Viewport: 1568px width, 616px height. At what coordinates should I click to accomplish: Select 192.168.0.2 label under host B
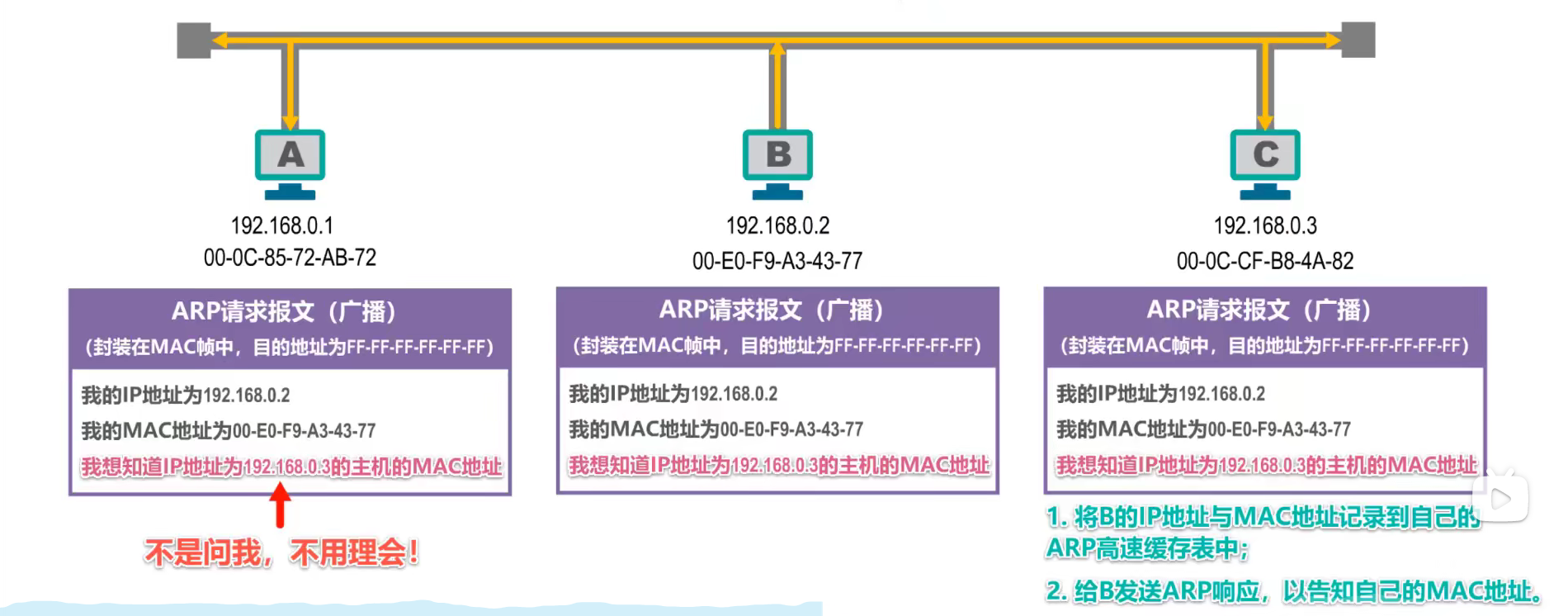pyautogui.click(x=777, y=225)
